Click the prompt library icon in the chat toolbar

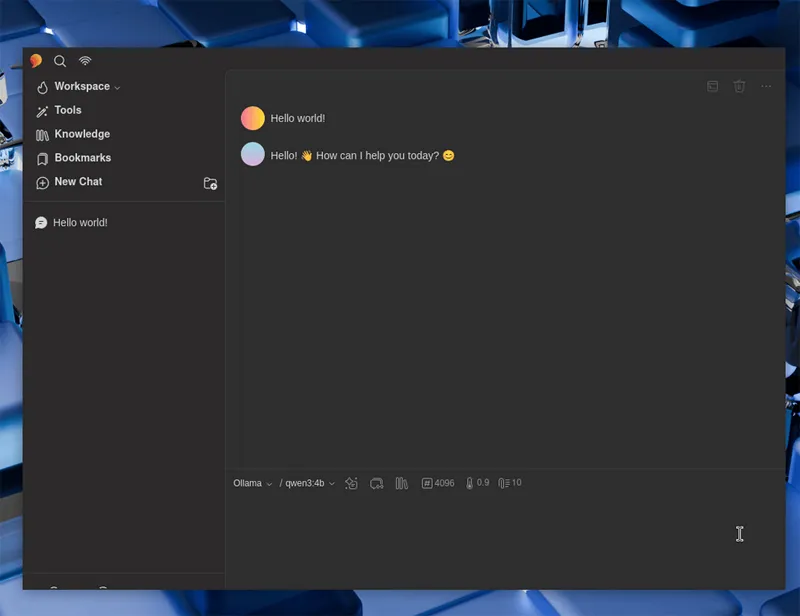pyautogui.click(x=376, y=483)
